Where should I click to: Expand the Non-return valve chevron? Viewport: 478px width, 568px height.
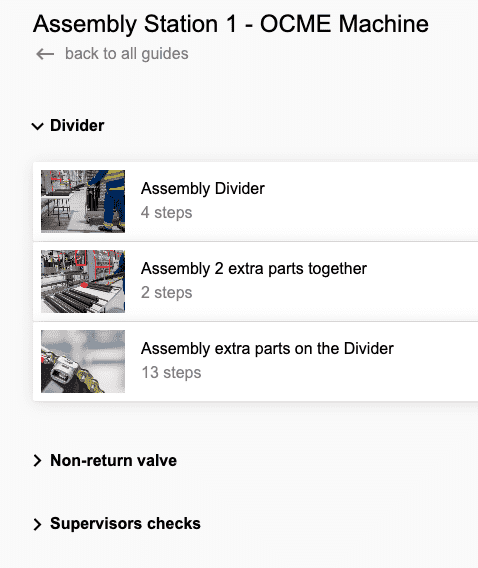pyautogui.click(x=37, y=460)
